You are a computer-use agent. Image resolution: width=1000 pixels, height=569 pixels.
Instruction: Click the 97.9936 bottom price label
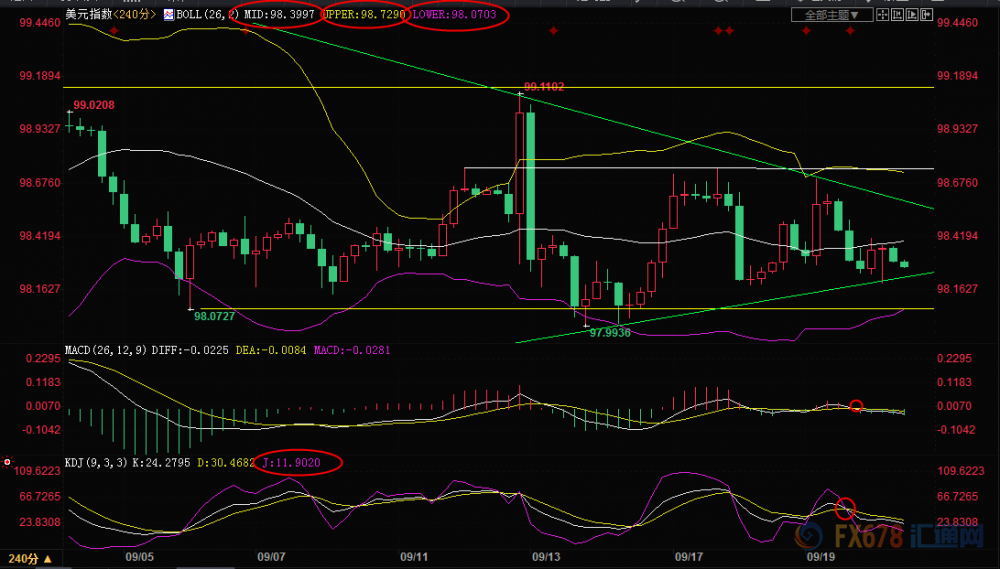click(x=610, y=332)
